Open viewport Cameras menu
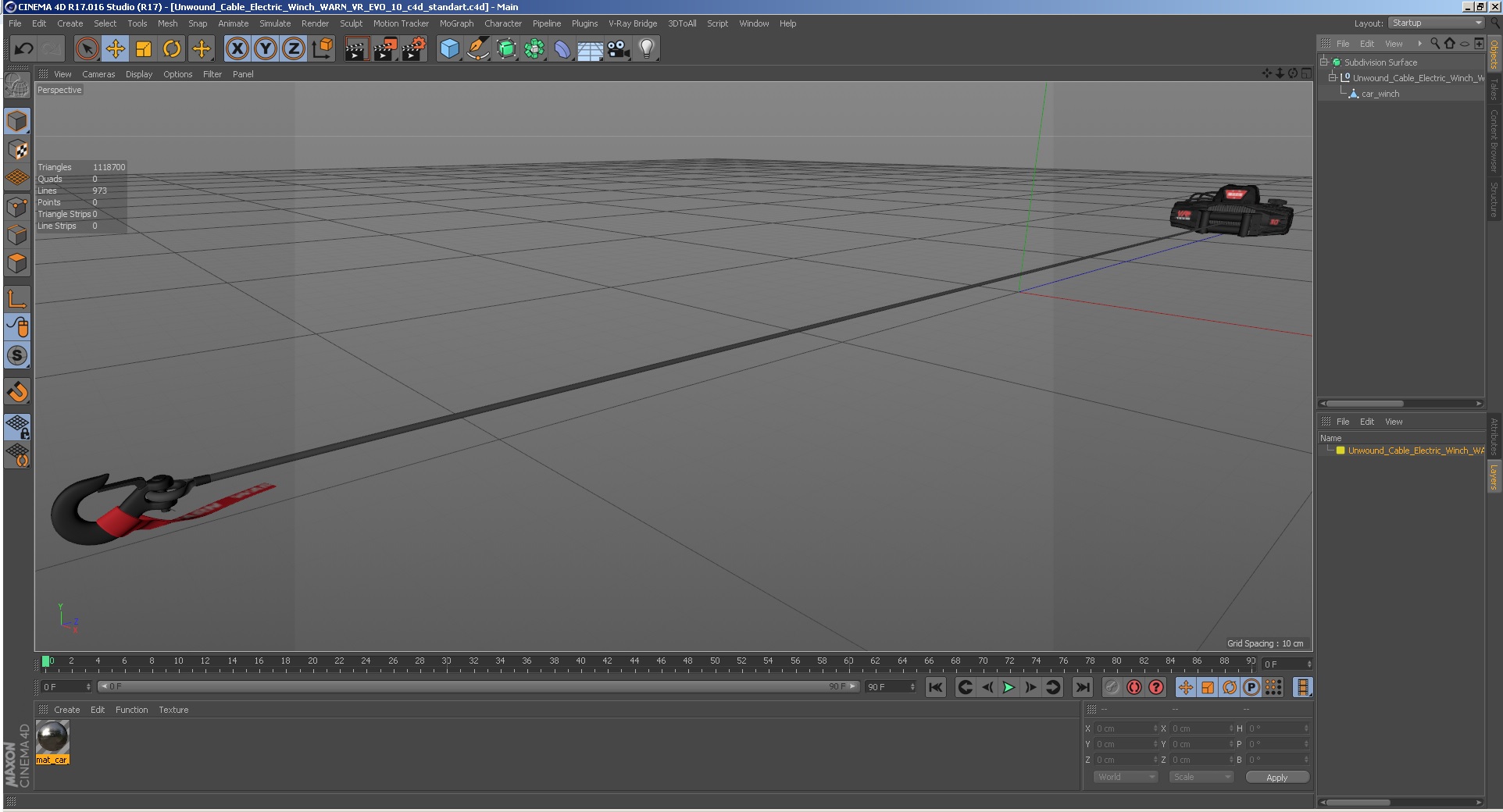The image size is (1503, 812). [x=98, y=74]
